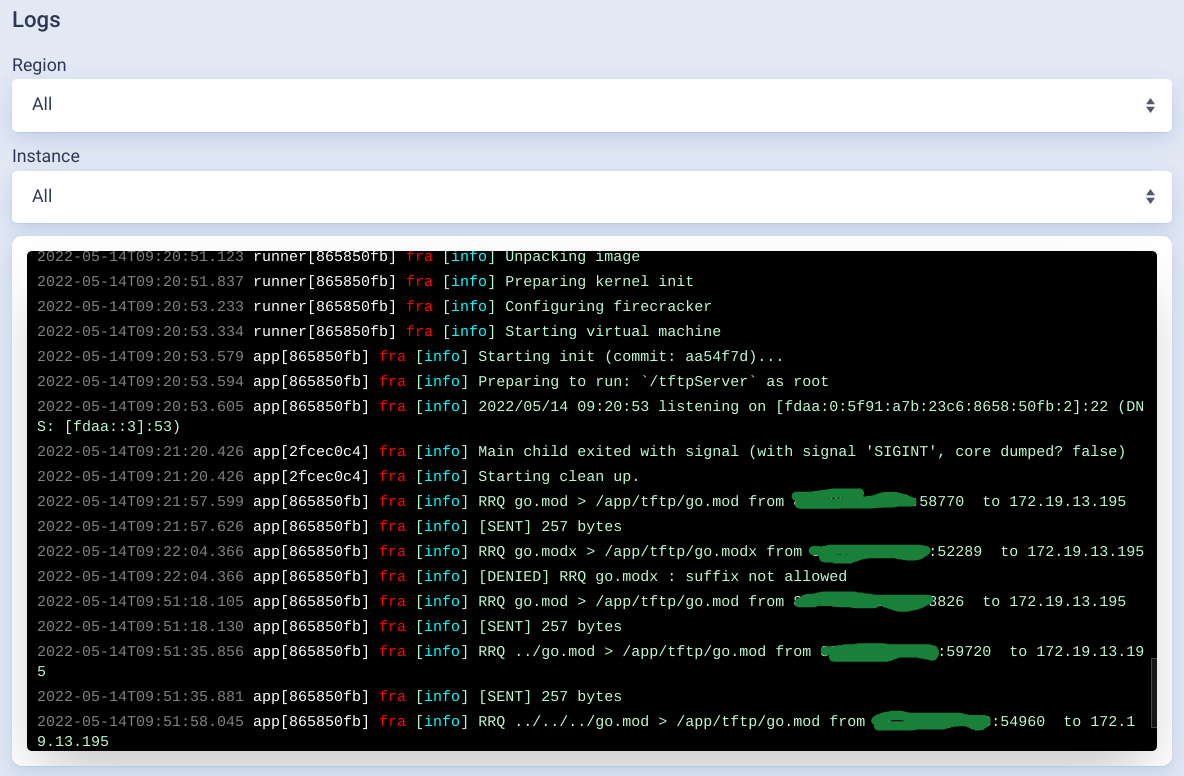Click timestamp 2022-05-14T09:22:04.366 on go.modx RRQ line

140,552
